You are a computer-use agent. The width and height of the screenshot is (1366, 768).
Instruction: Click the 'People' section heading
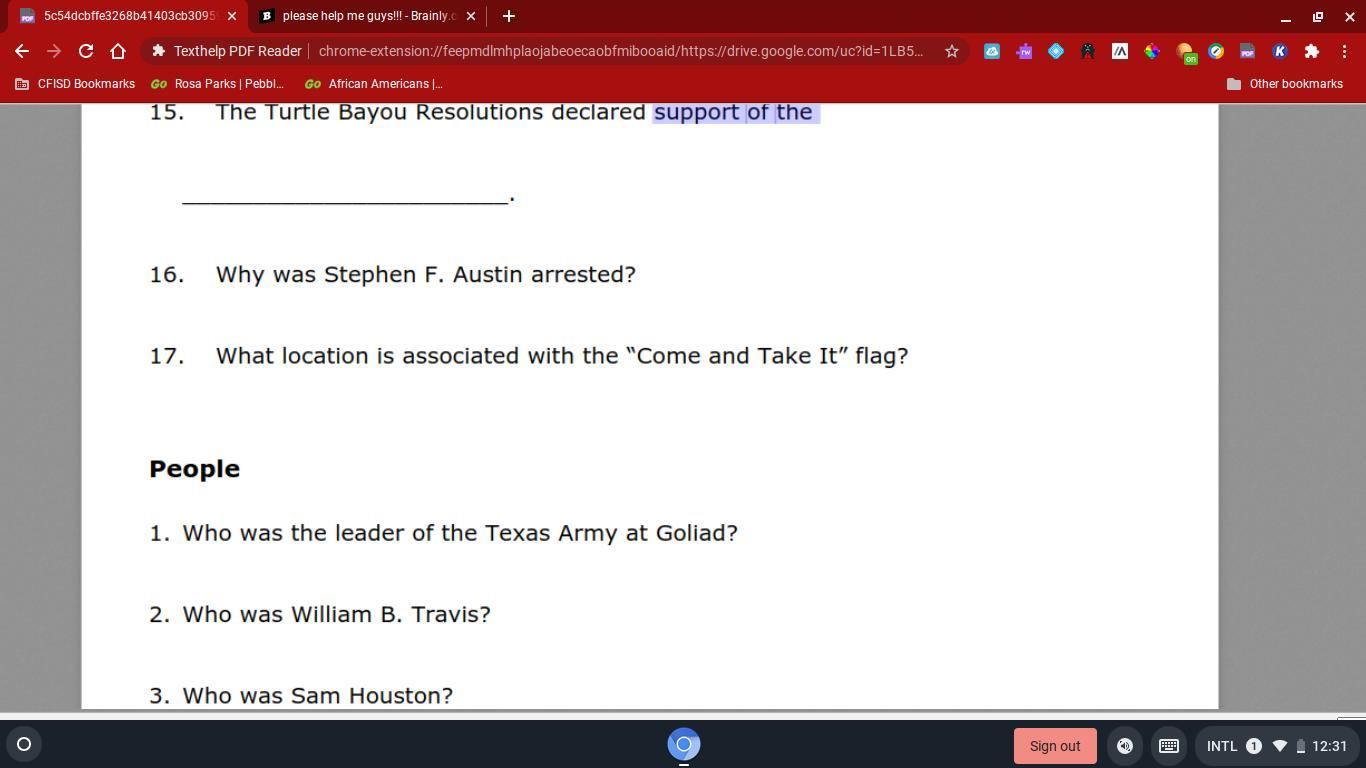(194, 469)
